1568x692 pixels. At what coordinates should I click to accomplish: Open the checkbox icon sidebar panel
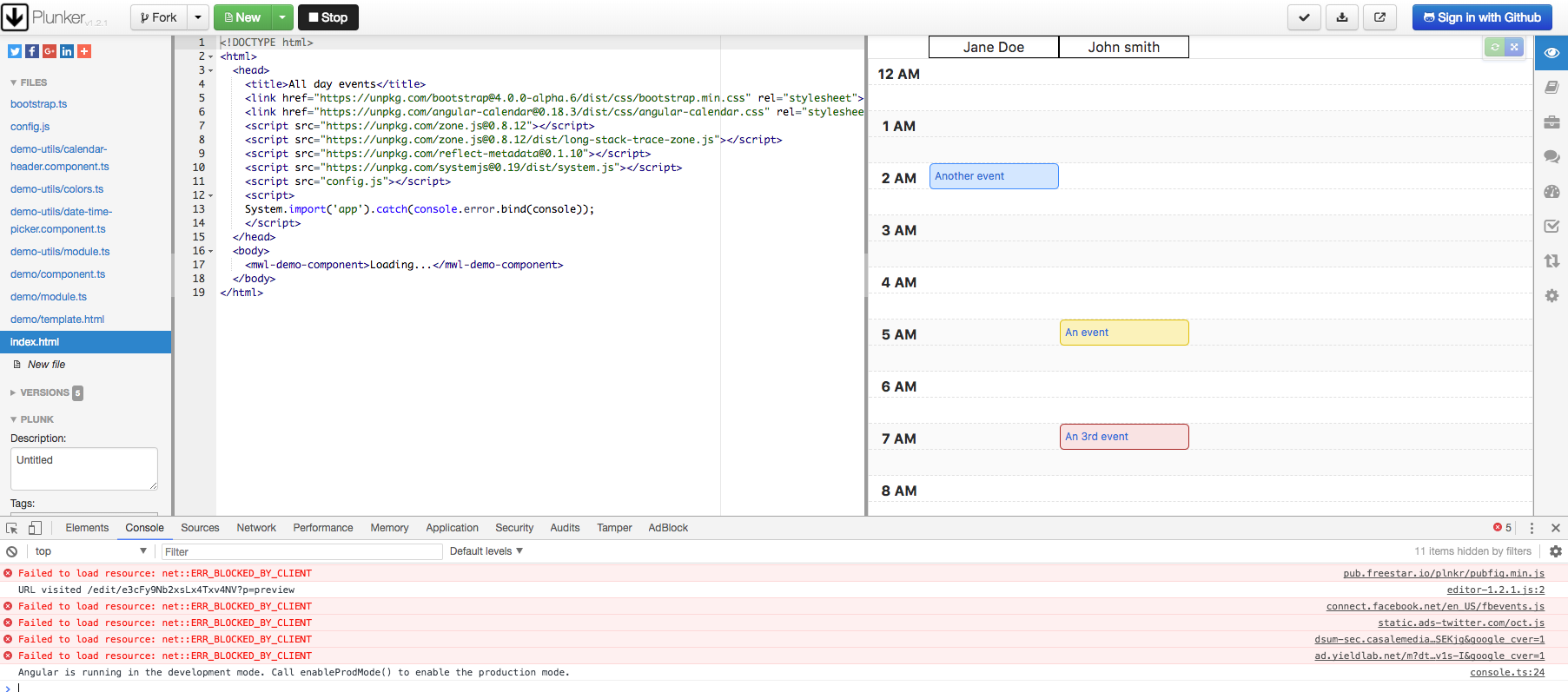pos(1551,227)
